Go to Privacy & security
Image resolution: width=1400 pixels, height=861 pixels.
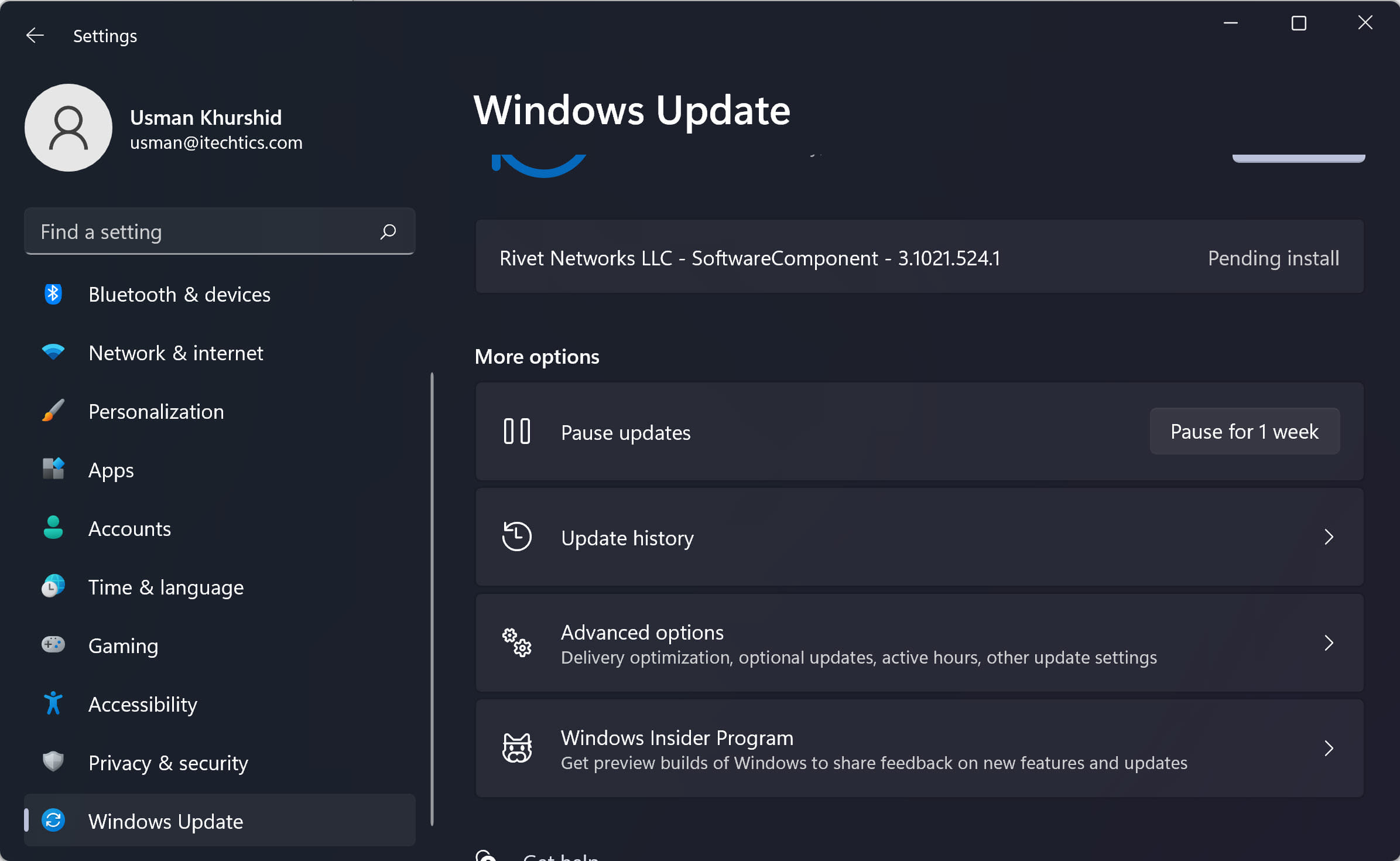(x=220, y=763)
